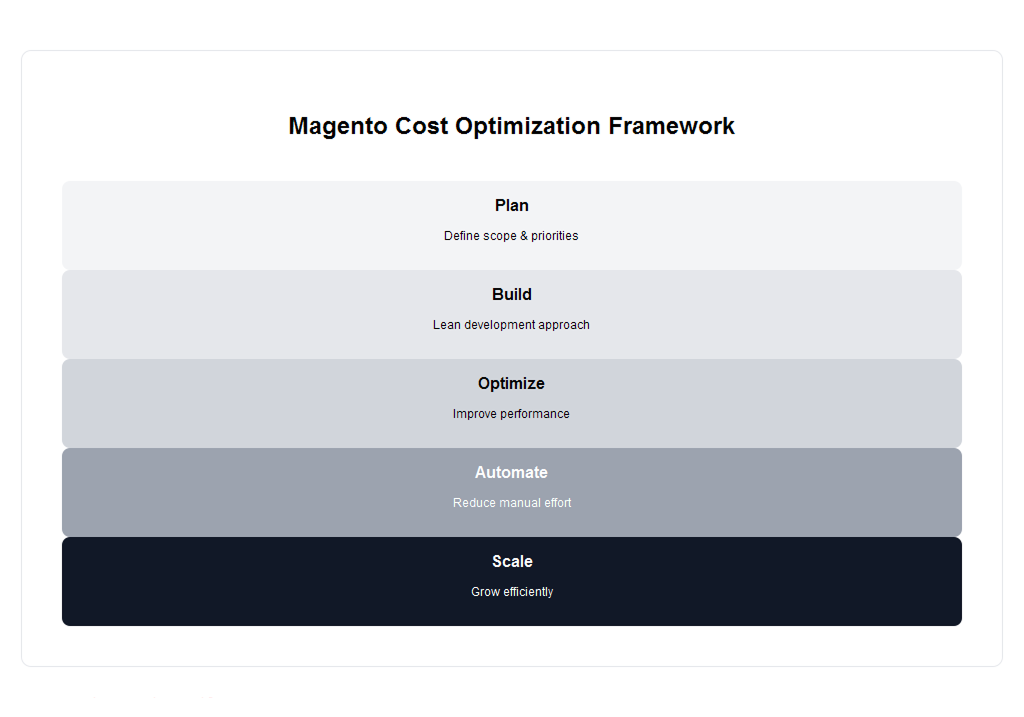Click the word 'efficiently' in Scale layer
This screenshot has width=1024, height=717.
(526, 592)
